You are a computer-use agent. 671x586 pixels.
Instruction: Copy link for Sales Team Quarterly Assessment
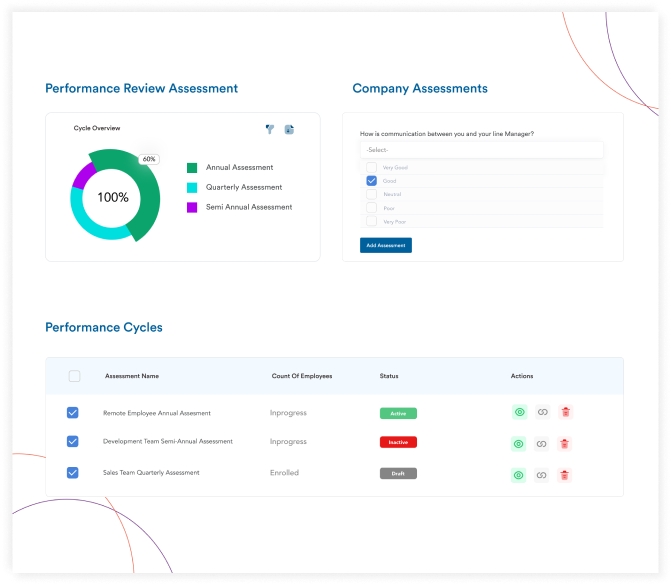tap(541, 475)
